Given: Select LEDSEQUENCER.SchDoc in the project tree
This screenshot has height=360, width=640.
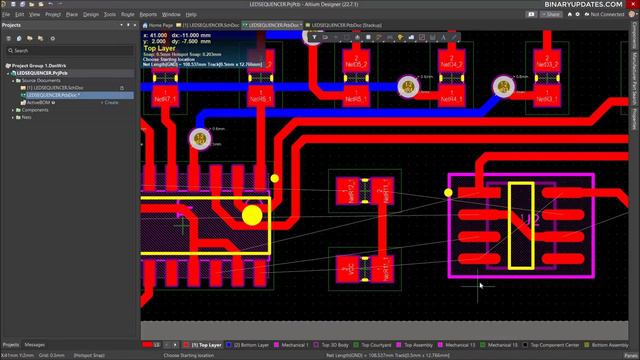Looking at the screenshot, I should 55,88.
